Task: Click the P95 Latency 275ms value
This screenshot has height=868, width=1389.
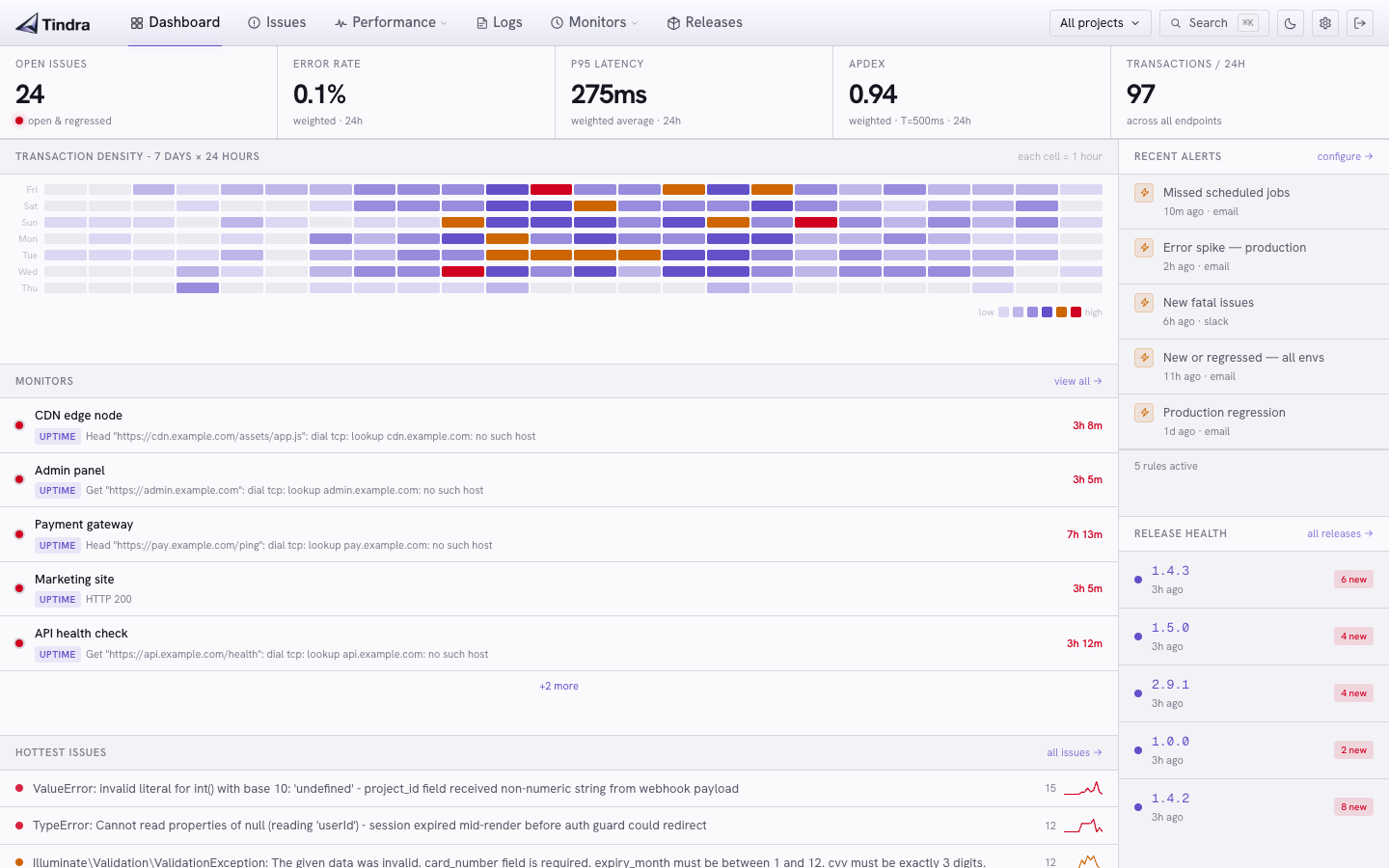Action: point(609,95)
